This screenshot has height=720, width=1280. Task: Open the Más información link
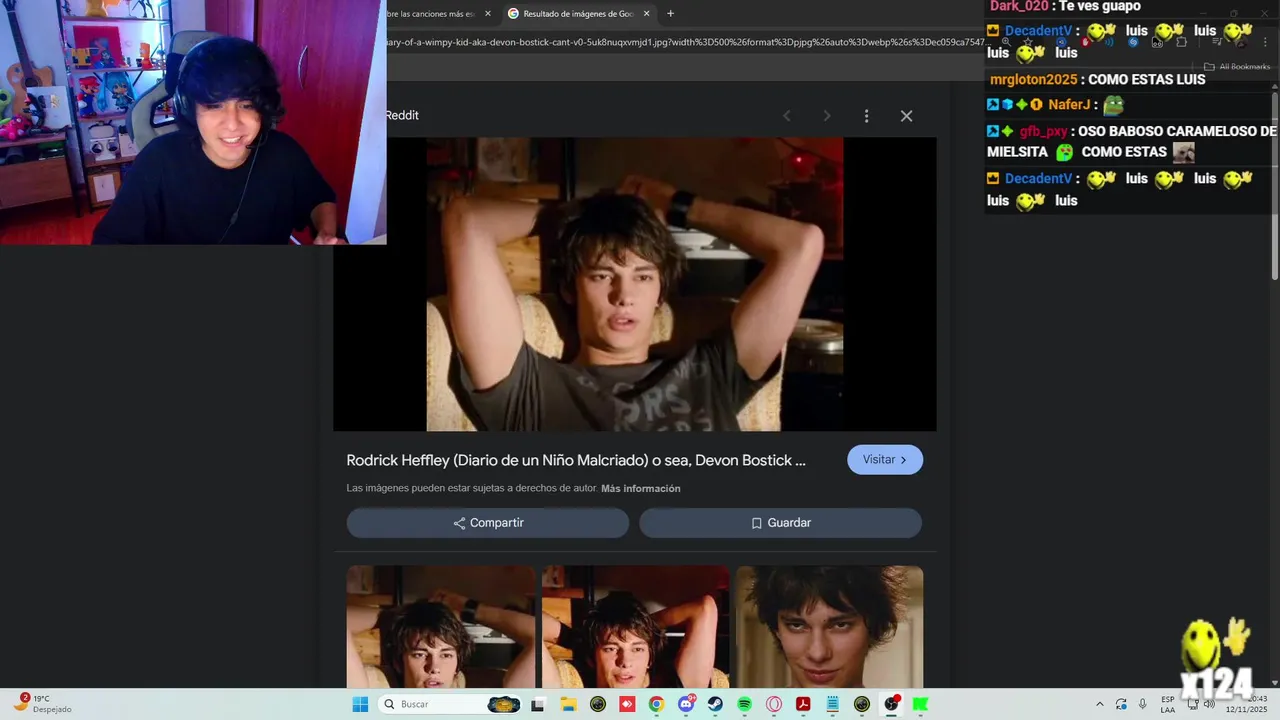640,489
